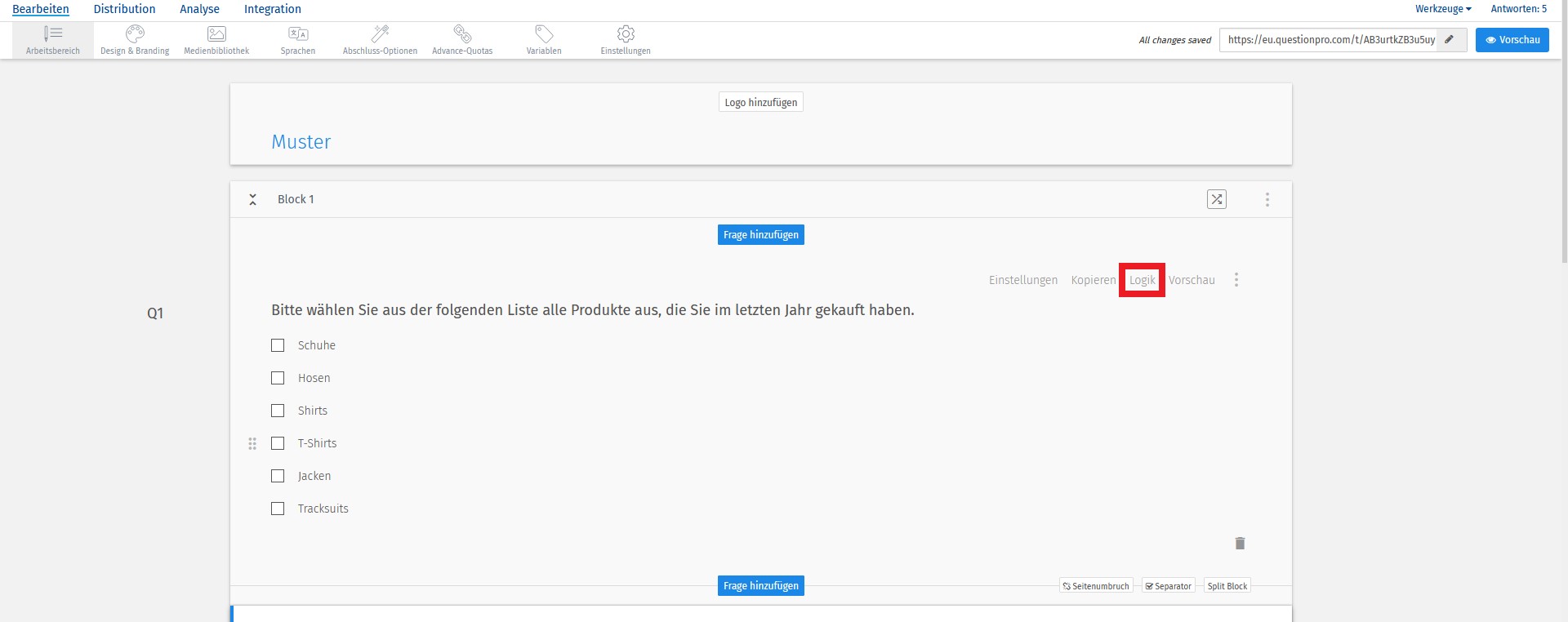Grab the drag handle beside T-Shirts
Viewport: 1568px width, 622px height.
point(252,443)
